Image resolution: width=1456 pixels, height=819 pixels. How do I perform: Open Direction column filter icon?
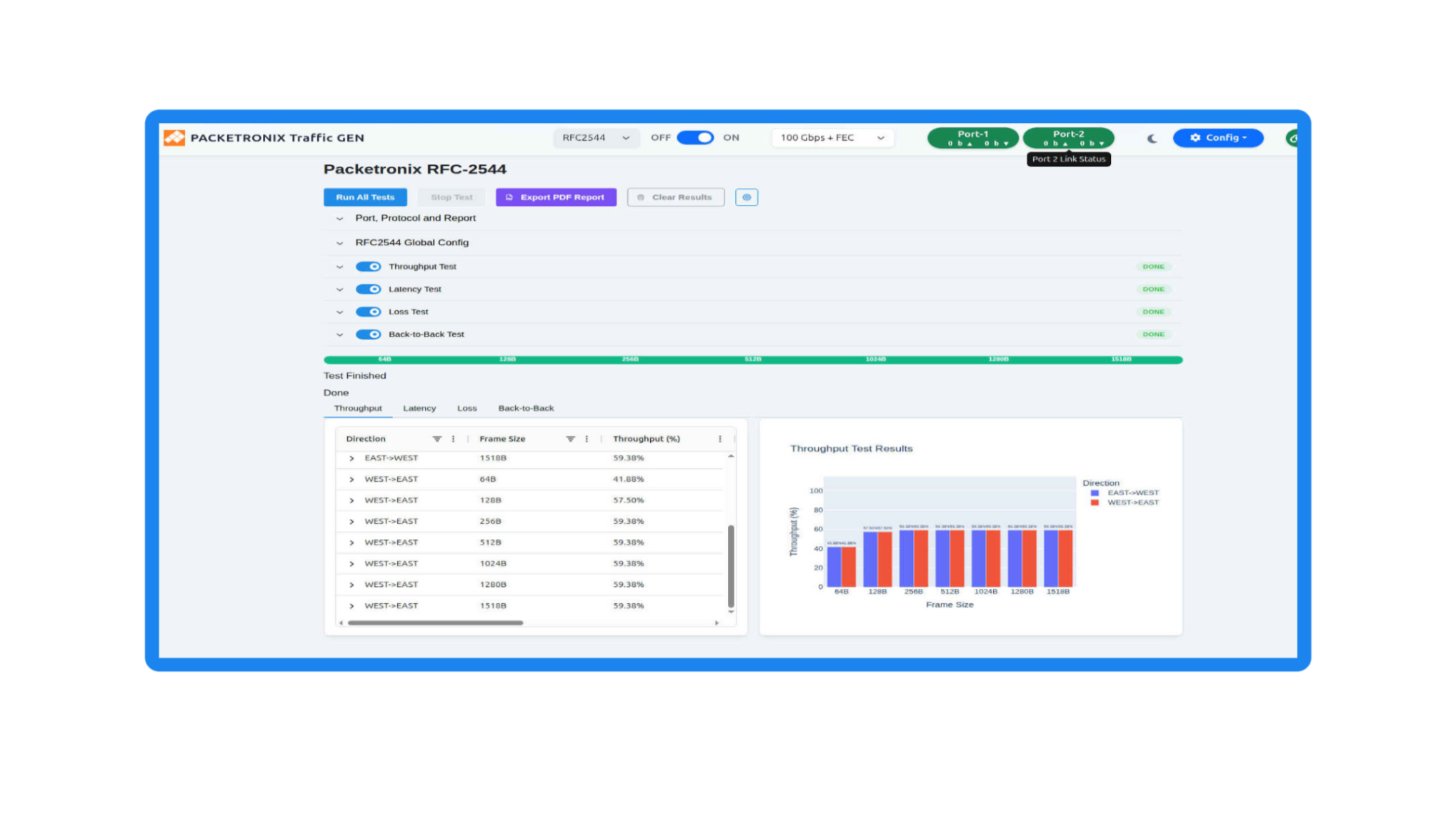(x=437, y=439)
